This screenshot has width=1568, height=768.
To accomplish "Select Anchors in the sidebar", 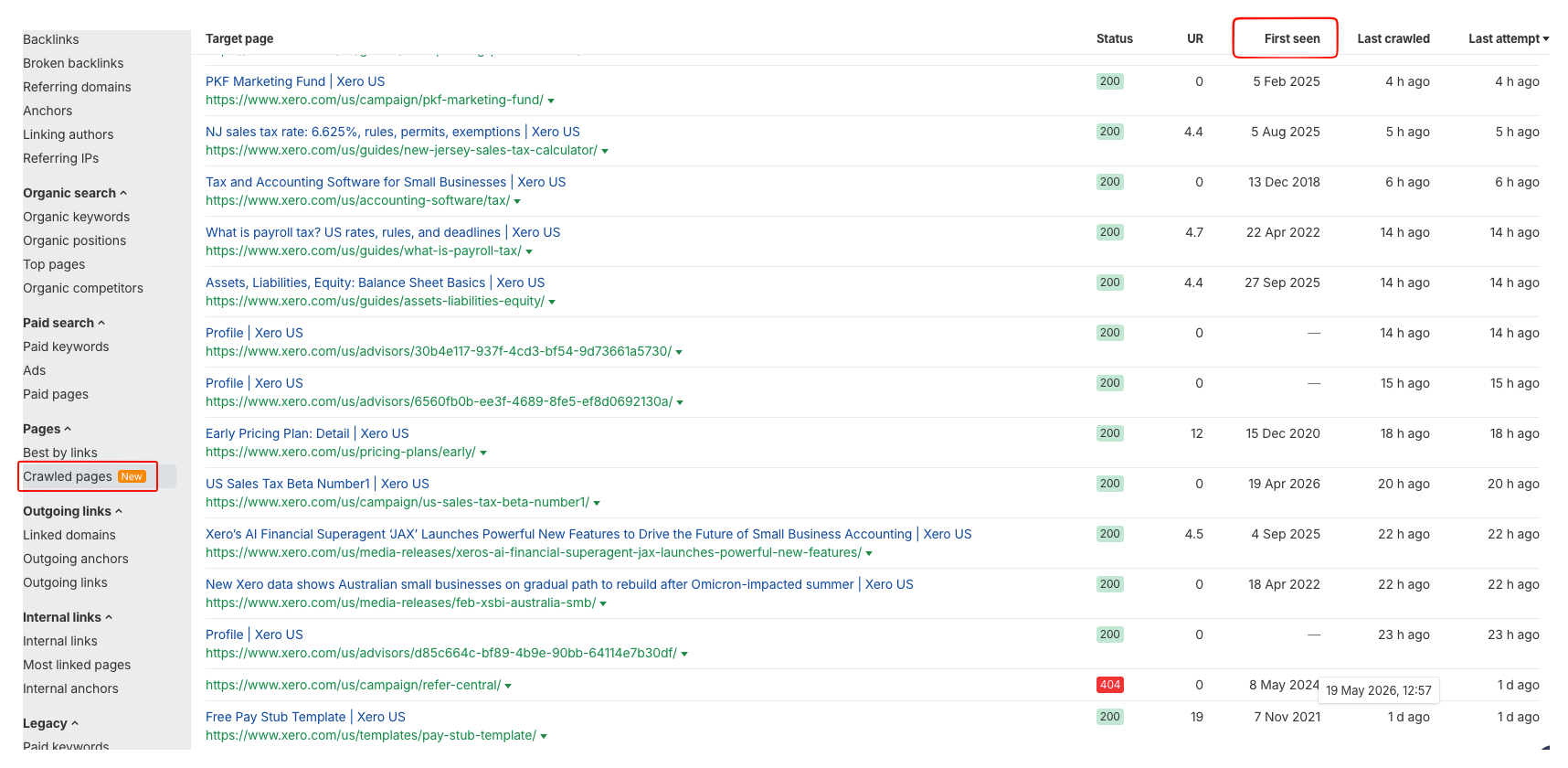I will click(x=48, y=111).
